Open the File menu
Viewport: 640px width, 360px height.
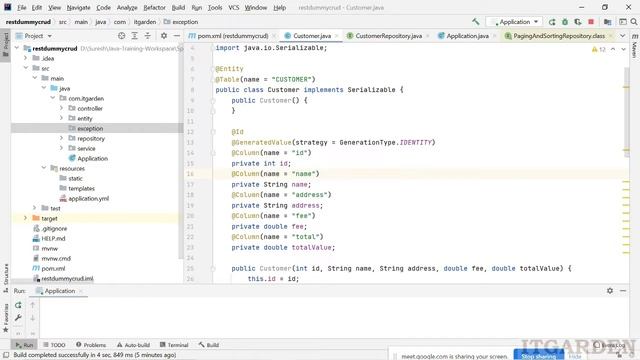point(21,7)
